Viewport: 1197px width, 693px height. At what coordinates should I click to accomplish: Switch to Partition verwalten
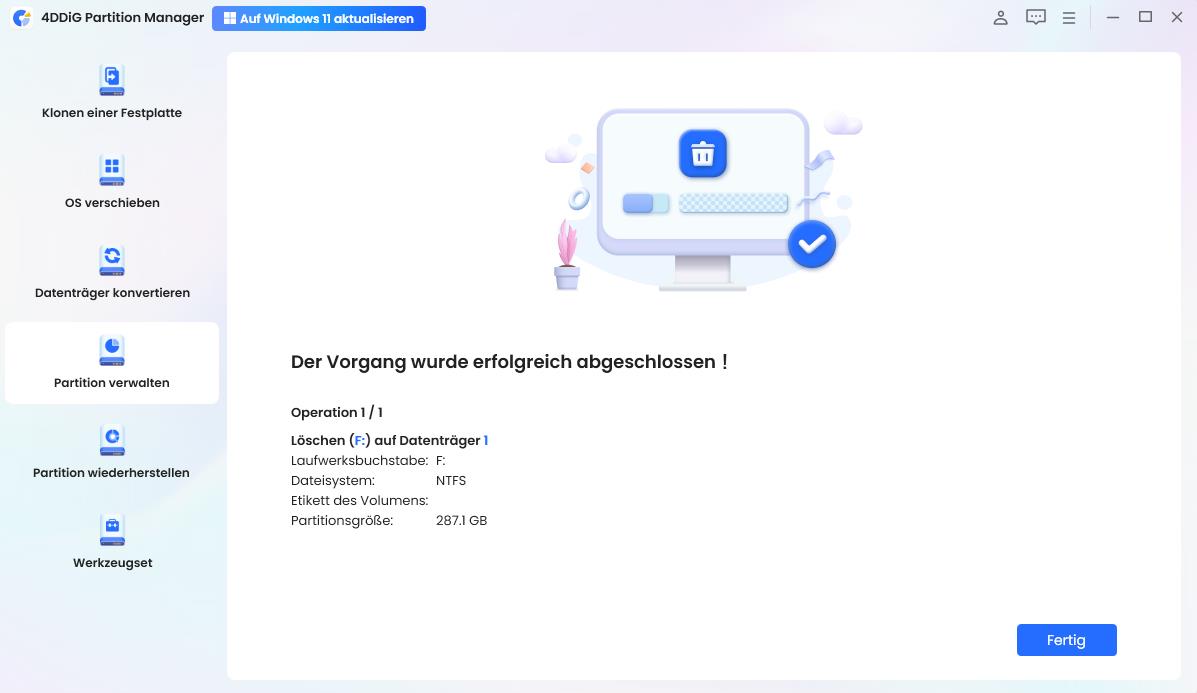(x=111, y=362)
